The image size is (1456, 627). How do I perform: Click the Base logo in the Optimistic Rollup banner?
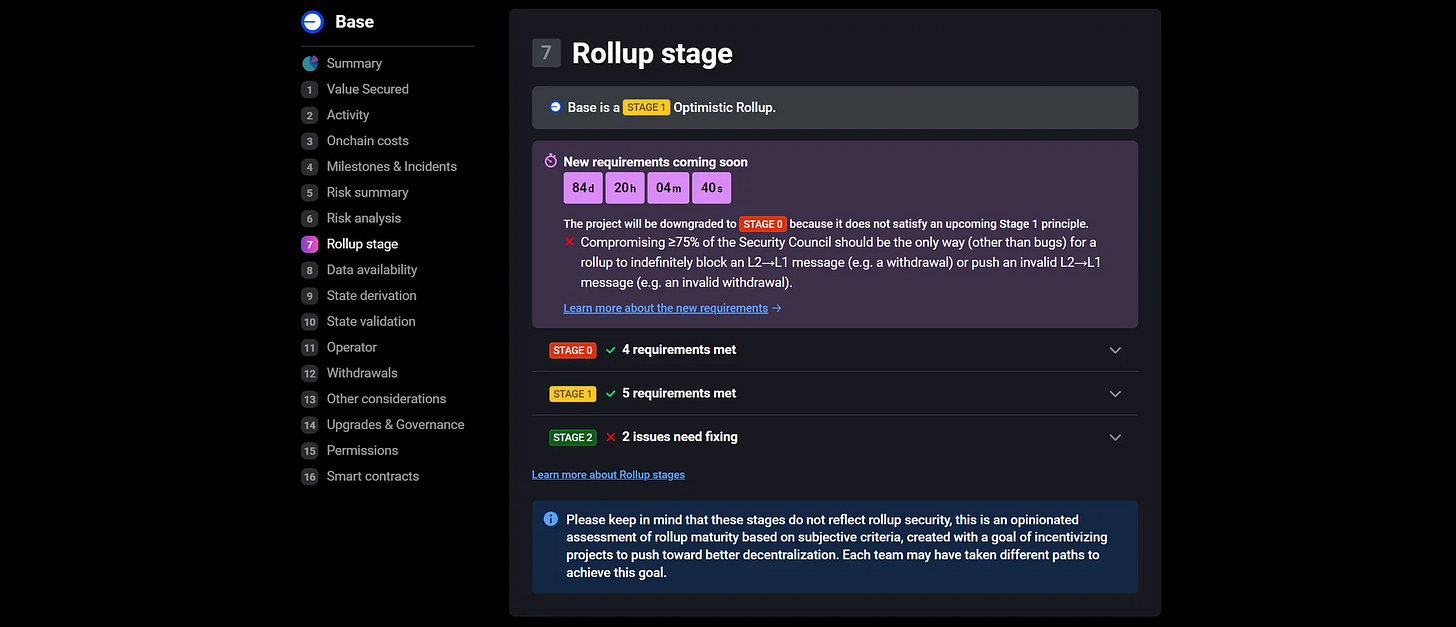(x=555, y=107)
